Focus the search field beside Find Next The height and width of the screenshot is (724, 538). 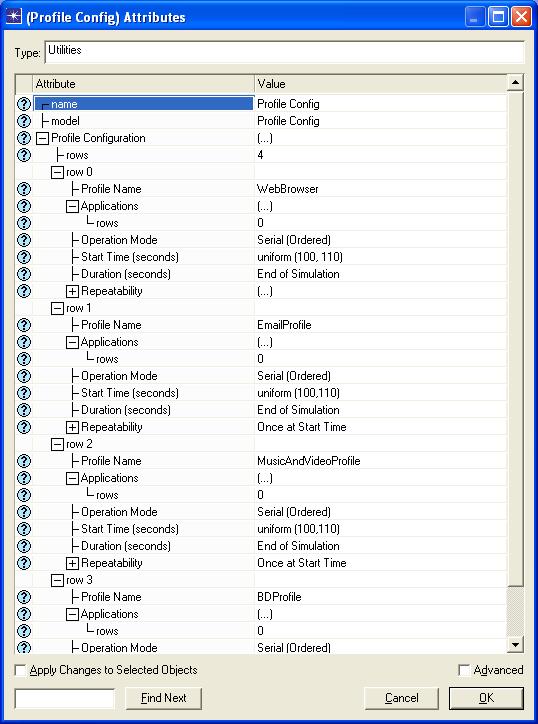click(x=65, y=698)
